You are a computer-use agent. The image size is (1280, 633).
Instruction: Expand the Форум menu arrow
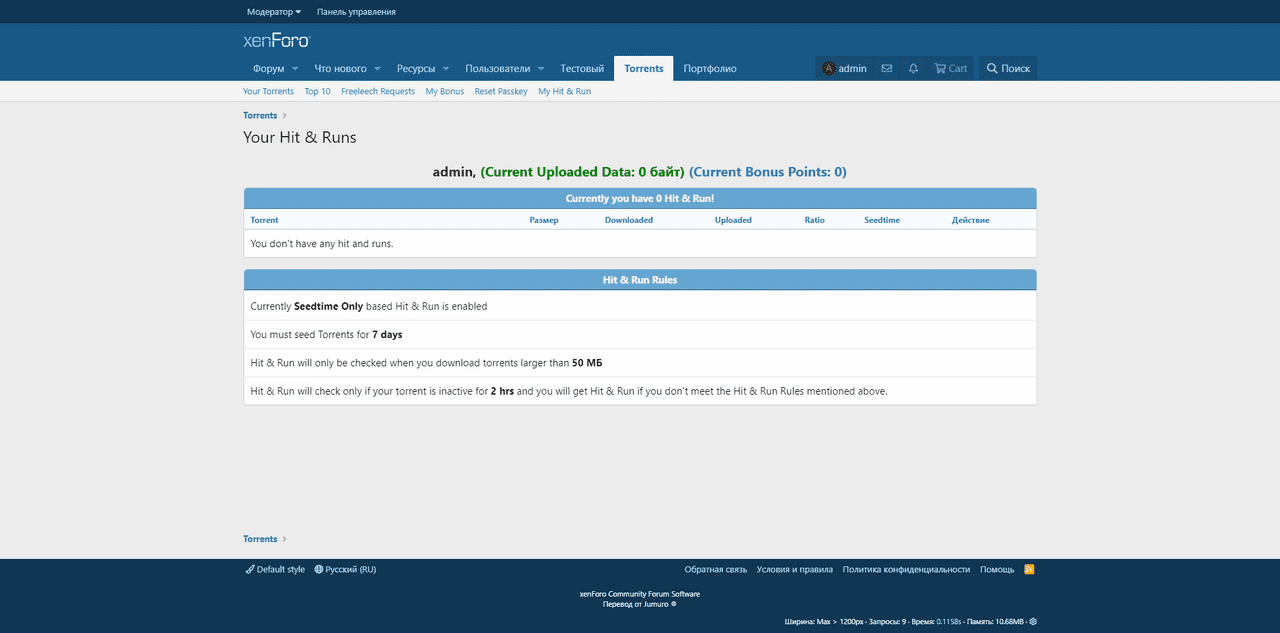coord(295,69)
